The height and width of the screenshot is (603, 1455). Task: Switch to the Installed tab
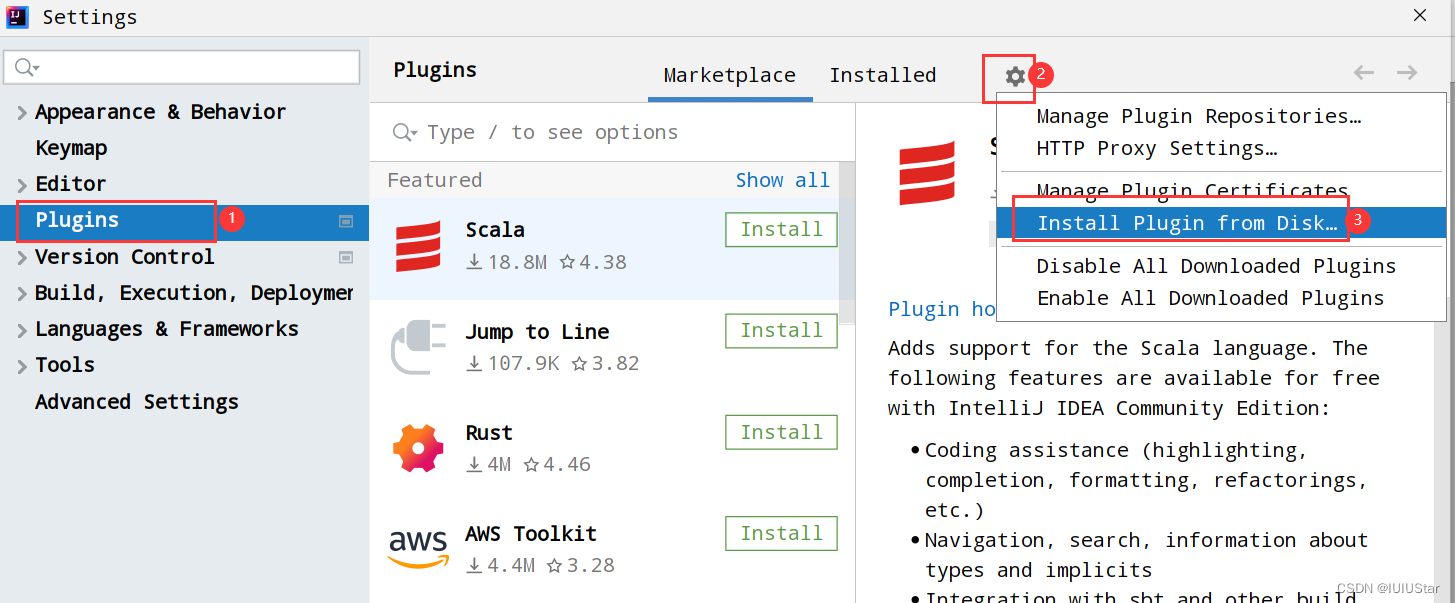[883, 75]
